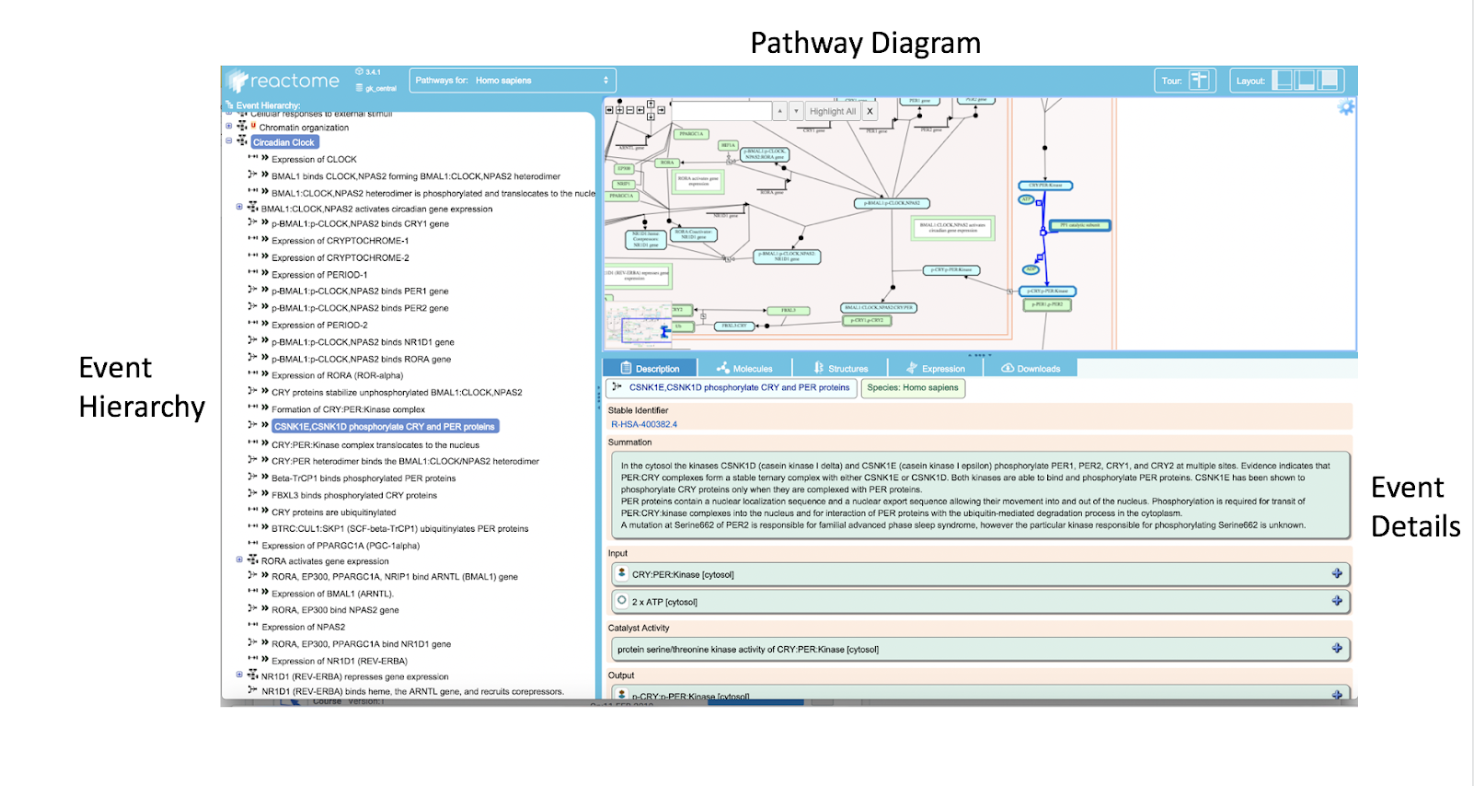This screenshot has height=786, width=1474.
Task: Click the Event Hierarchy header icon
Action: click(230, 105)
